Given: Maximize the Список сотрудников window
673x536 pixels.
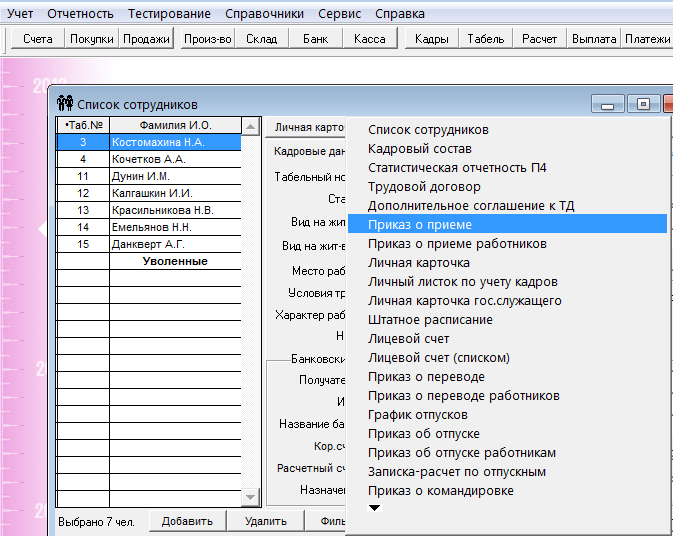Looking at the screenshot, I should click(x=643, y=104).
